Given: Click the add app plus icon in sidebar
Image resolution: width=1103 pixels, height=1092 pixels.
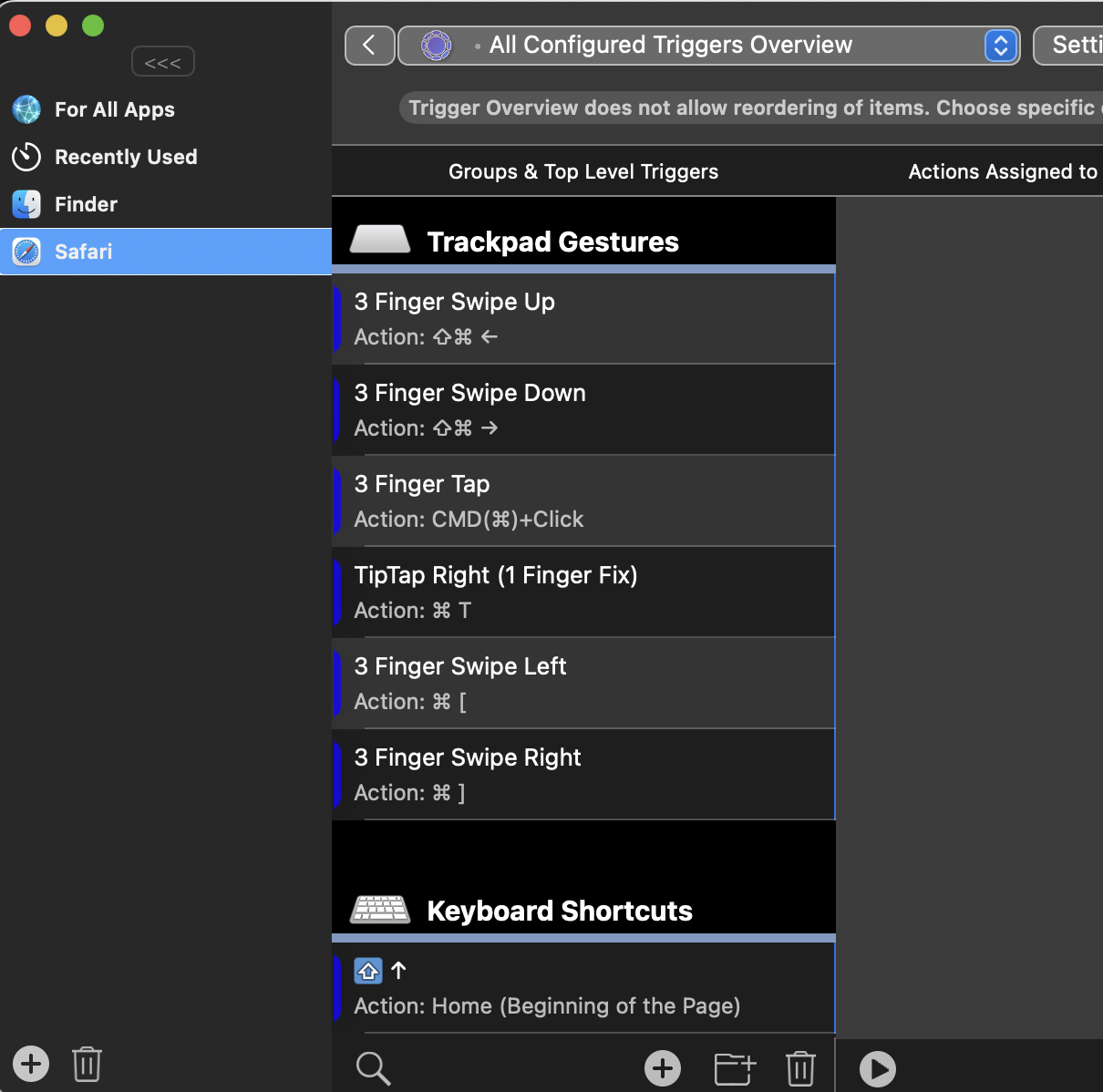Looking at the screenshot, I should (31, 1064).
